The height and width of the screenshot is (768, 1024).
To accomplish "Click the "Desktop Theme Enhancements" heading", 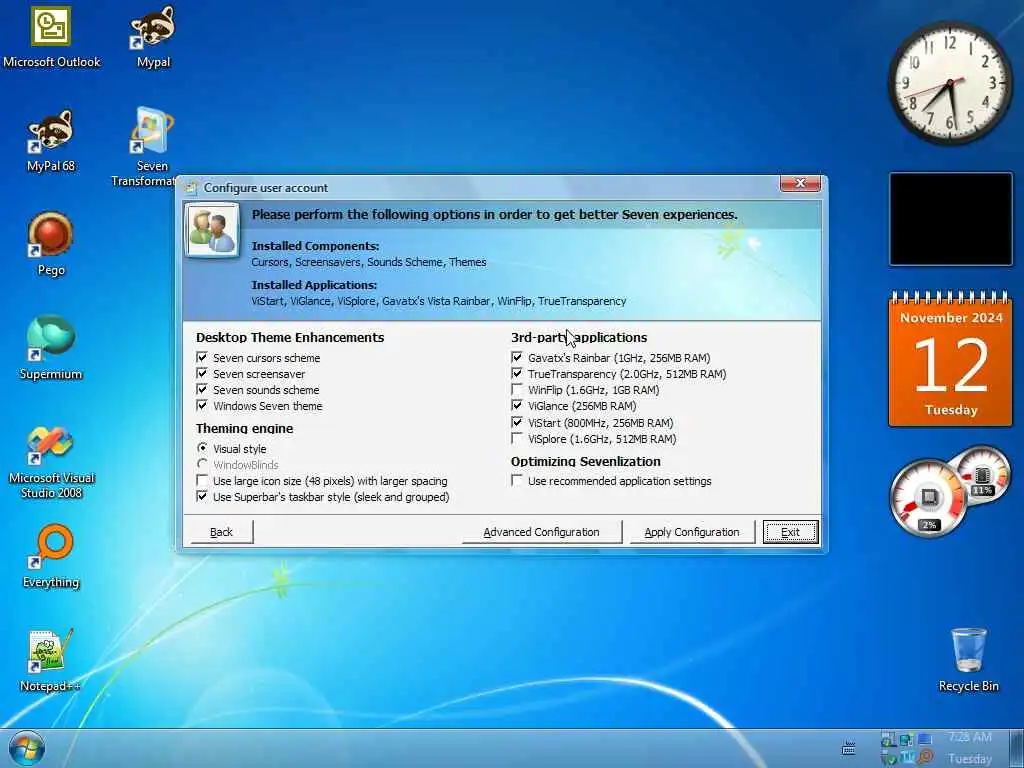I will click(290, 337).
